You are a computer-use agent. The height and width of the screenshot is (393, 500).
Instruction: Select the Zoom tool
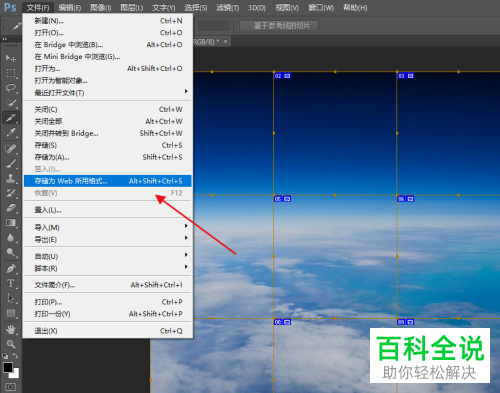(x=11, y=344)
